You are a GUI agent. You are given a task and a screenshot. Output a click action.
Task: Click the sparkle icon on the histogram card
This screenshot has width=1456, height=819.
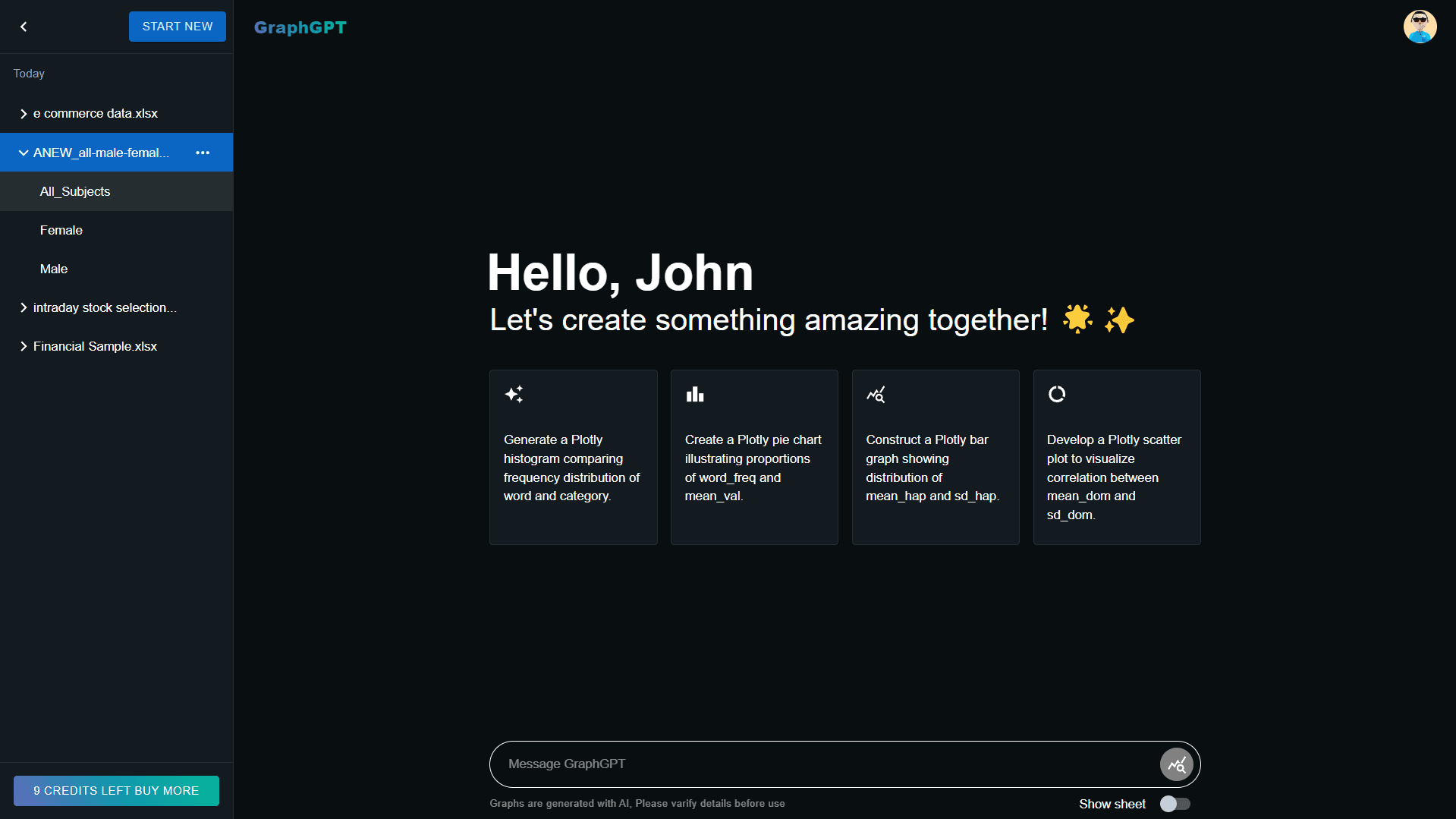[514, 394]
